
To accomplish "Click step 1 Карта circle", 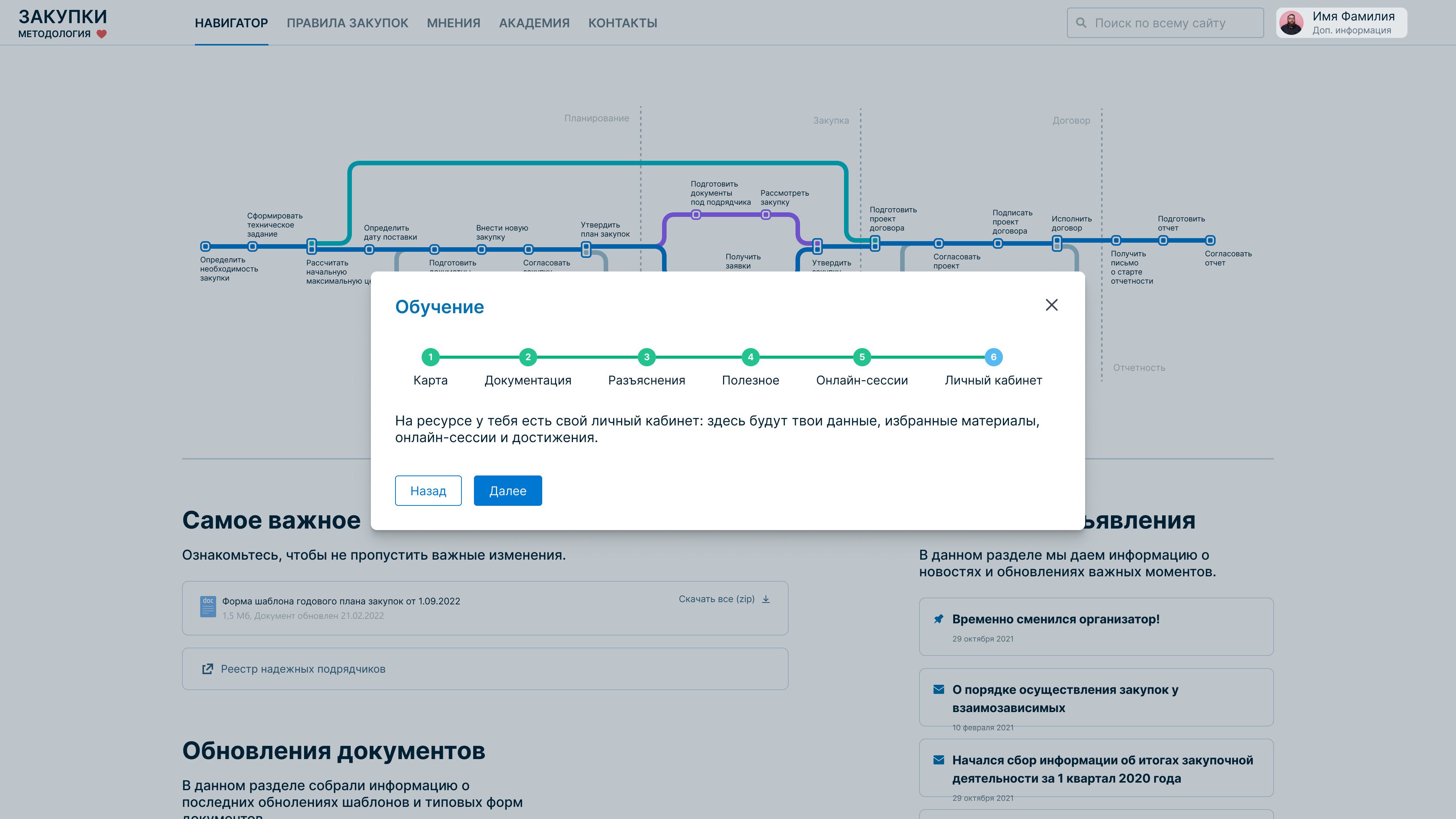I will tap(430, 357).
